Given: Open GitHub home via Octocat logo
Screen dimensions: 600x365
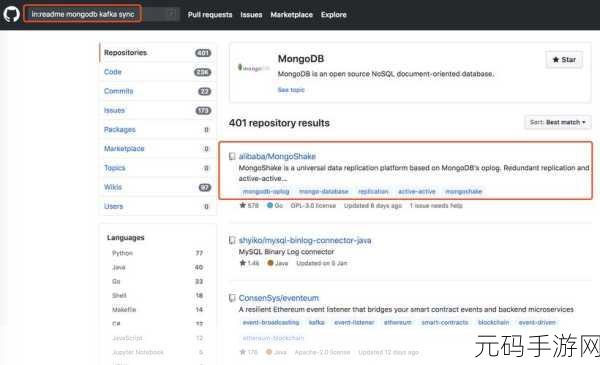Looking at the screenshot, I should (x=11, y=15).
